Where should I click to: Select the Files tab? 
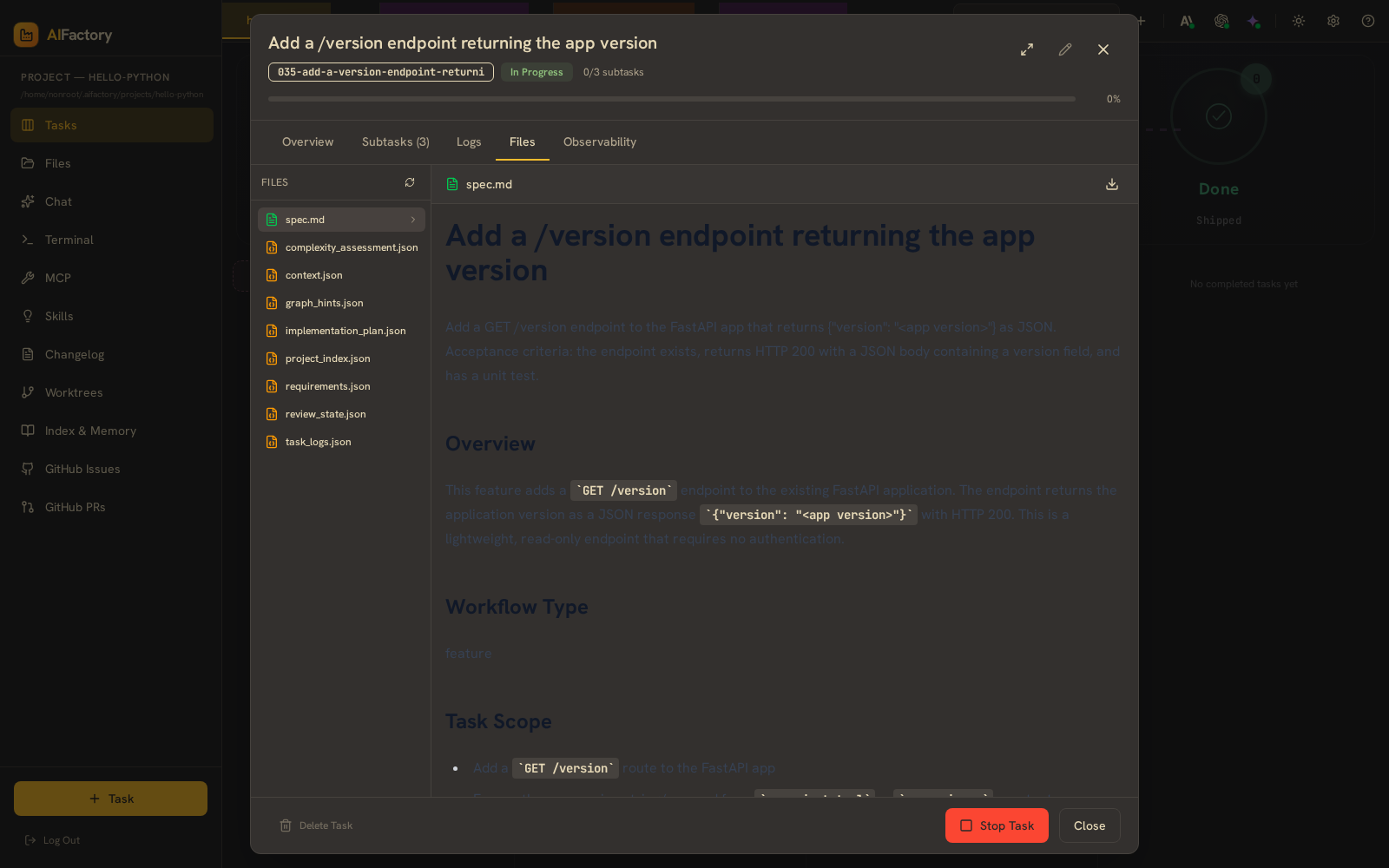(523, 141)
